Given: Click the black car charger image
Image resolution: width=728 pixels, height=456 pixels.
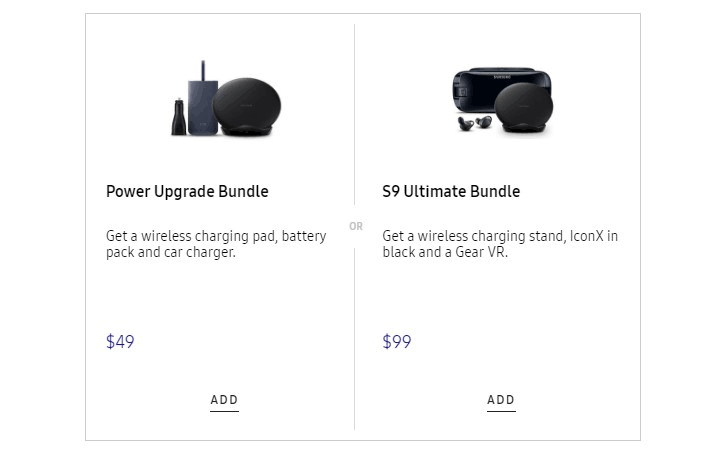Looking at the screenshot, I should [178, 117].
